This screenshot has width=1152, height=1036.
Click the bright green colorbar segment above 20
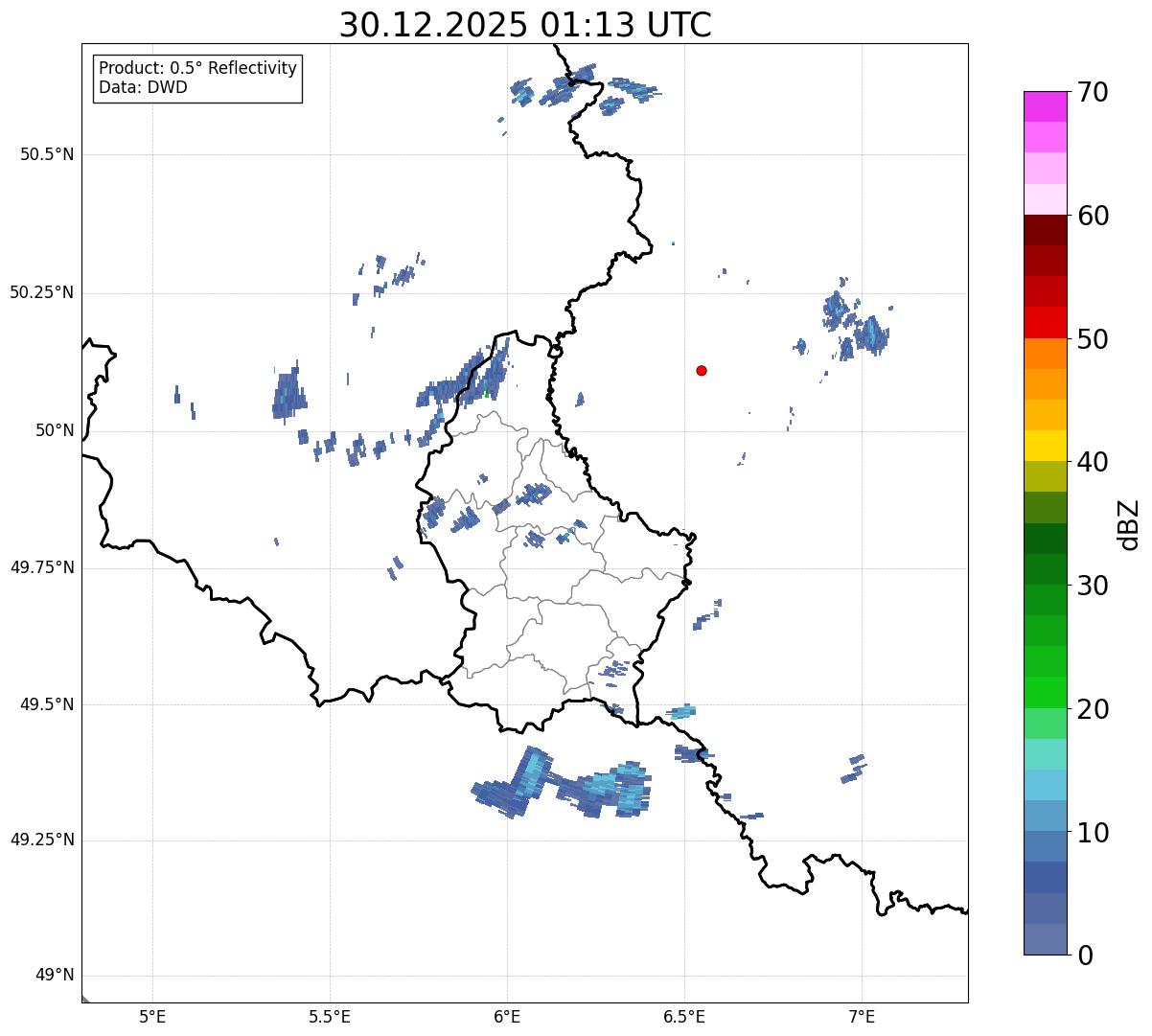click(1046, 692)
